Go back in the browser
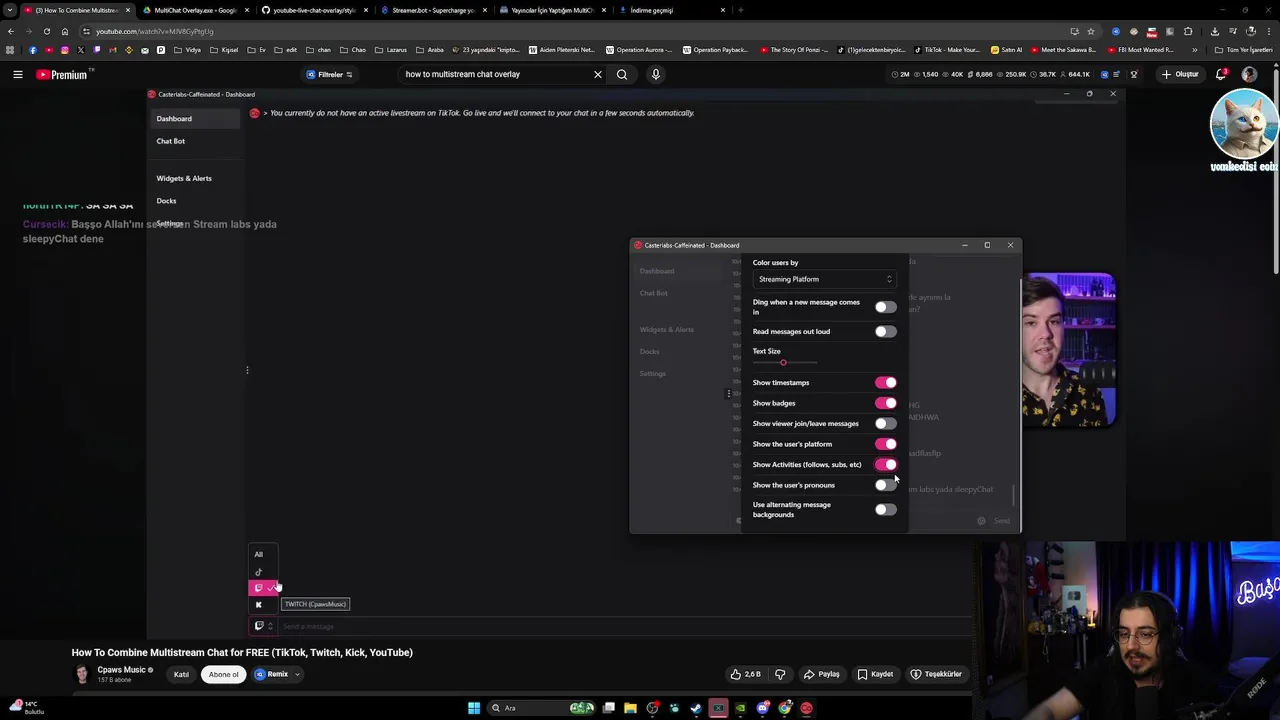The width and height of the screenshot is (1280, 720). click(x=10, y=31)
